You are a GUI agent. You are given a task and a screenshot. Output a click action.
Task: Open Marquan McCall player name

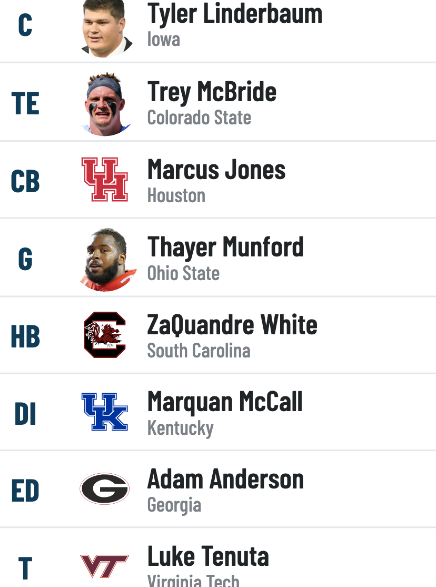(x=225, y=402)
